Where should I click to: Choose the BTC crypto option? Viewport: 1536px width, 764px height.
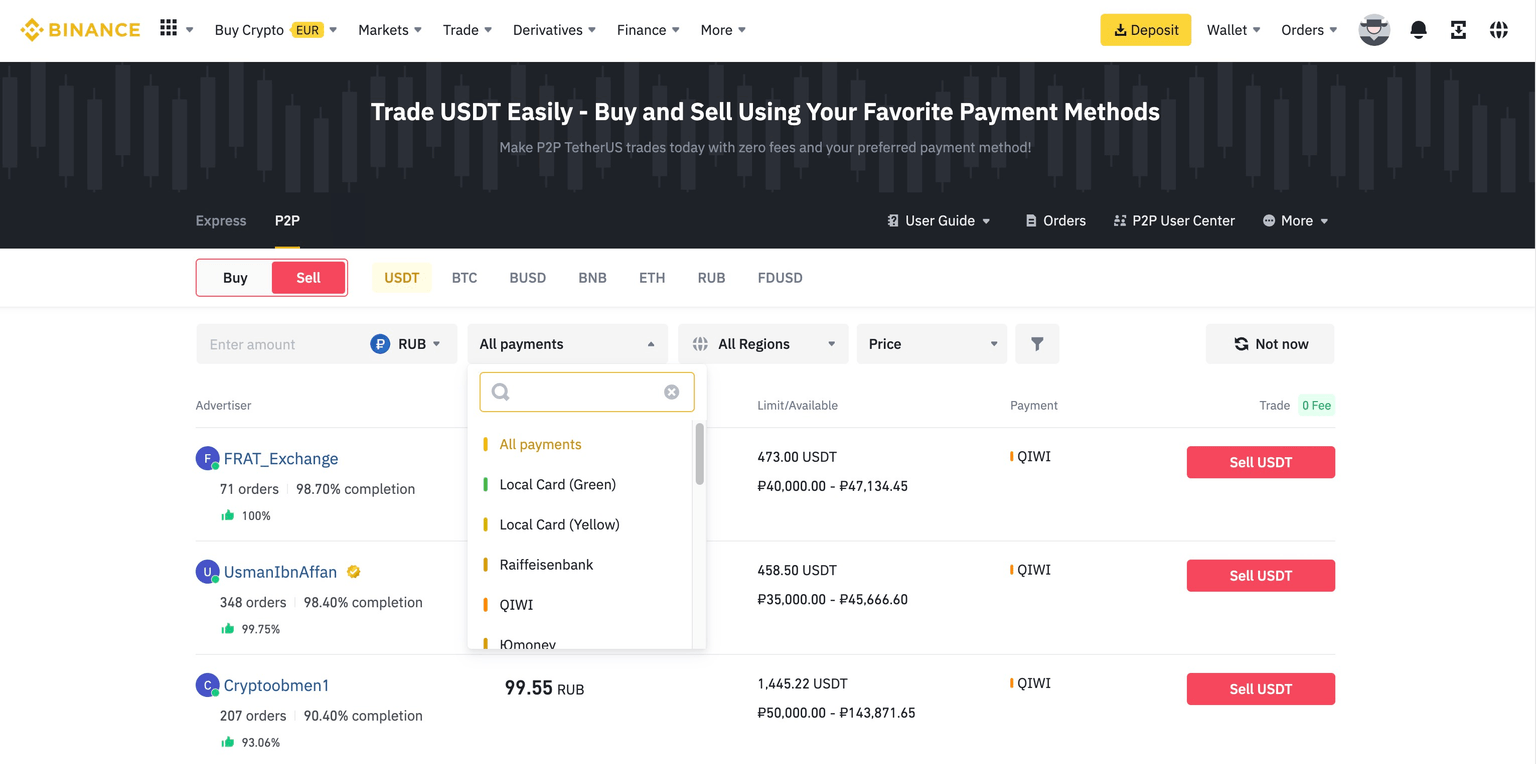point(464,278)
